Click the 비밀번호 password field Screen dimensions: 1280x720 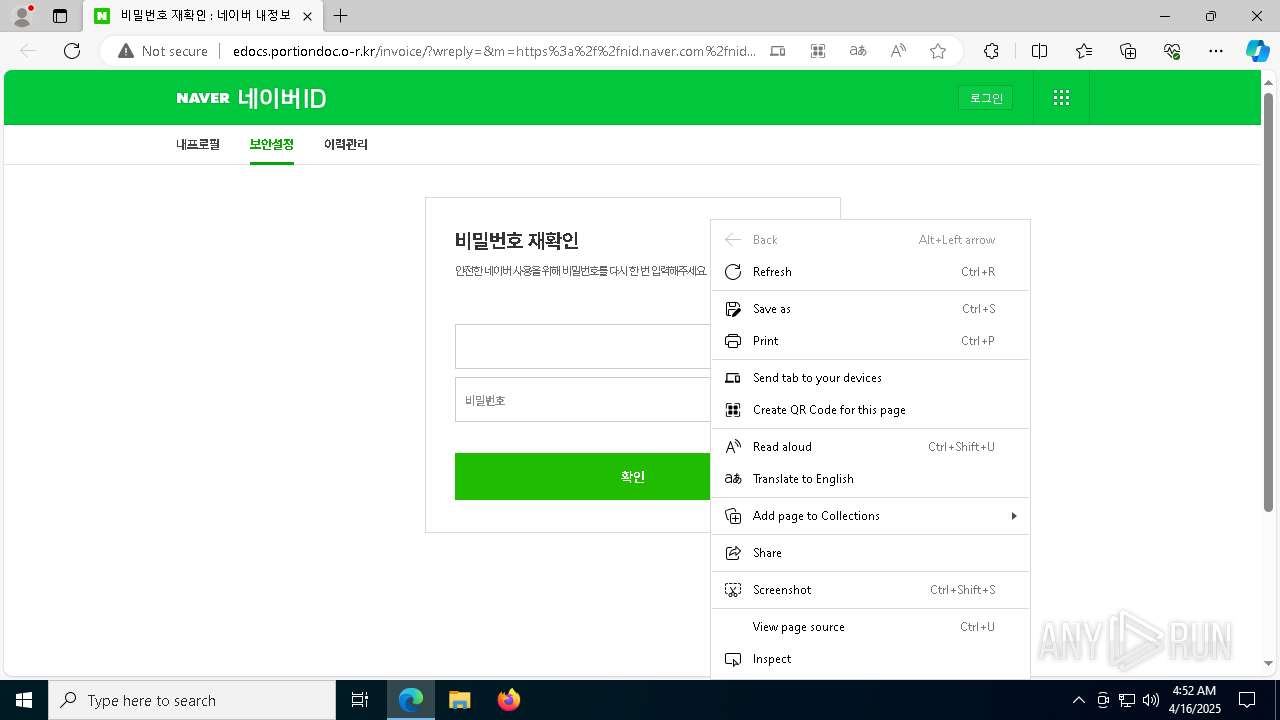tap(583, 400)
